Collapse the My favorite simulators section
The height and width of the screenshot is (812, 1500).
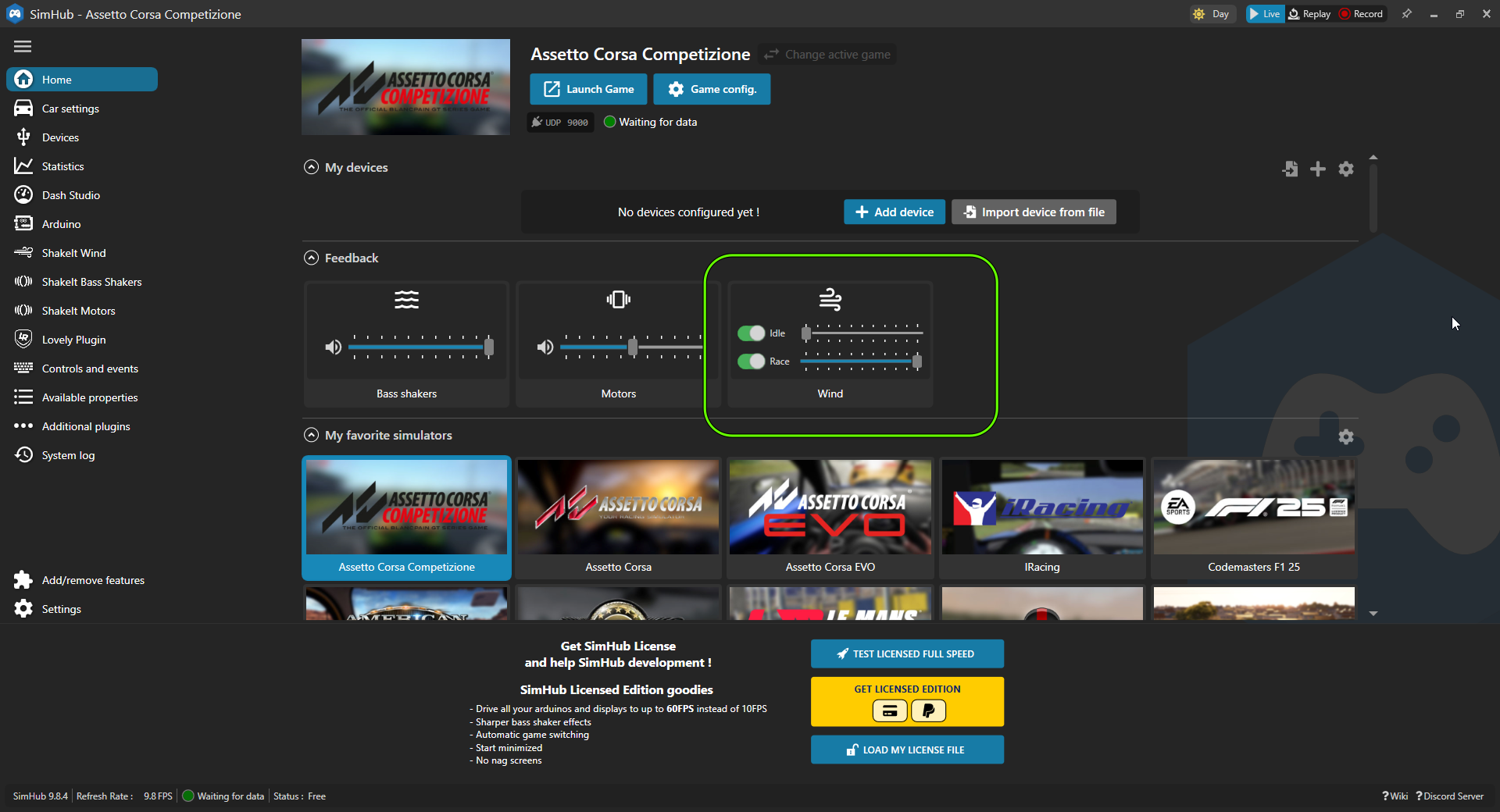[x=311, y=435]
